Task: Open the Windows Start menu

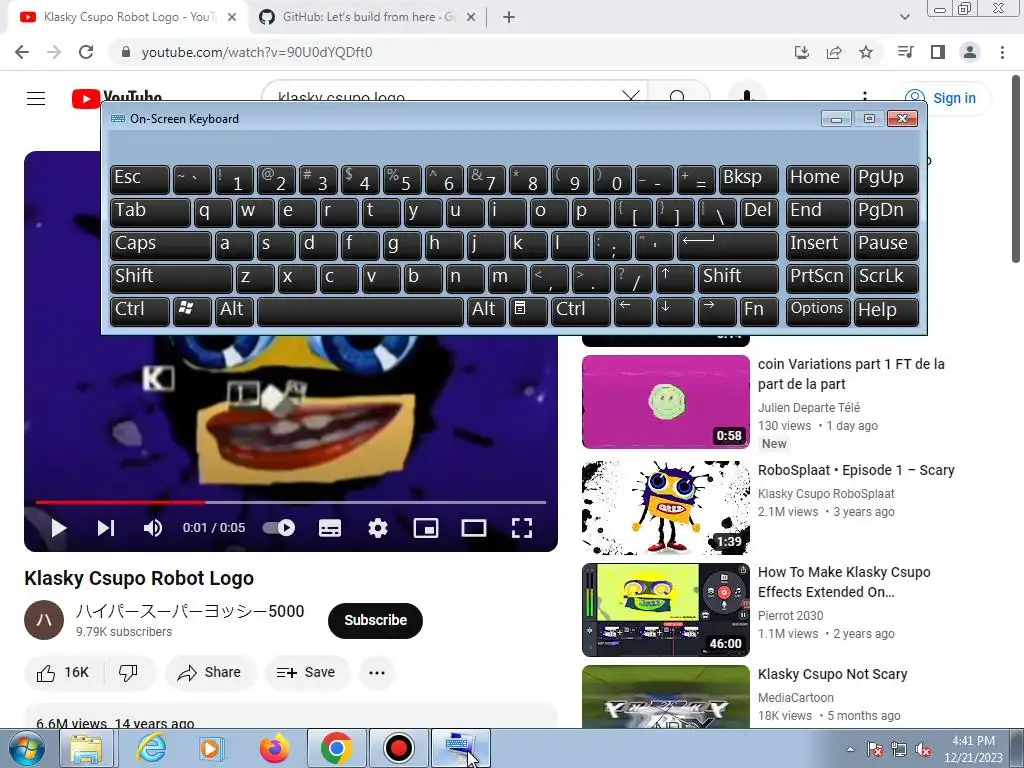Action: [26, 748]
